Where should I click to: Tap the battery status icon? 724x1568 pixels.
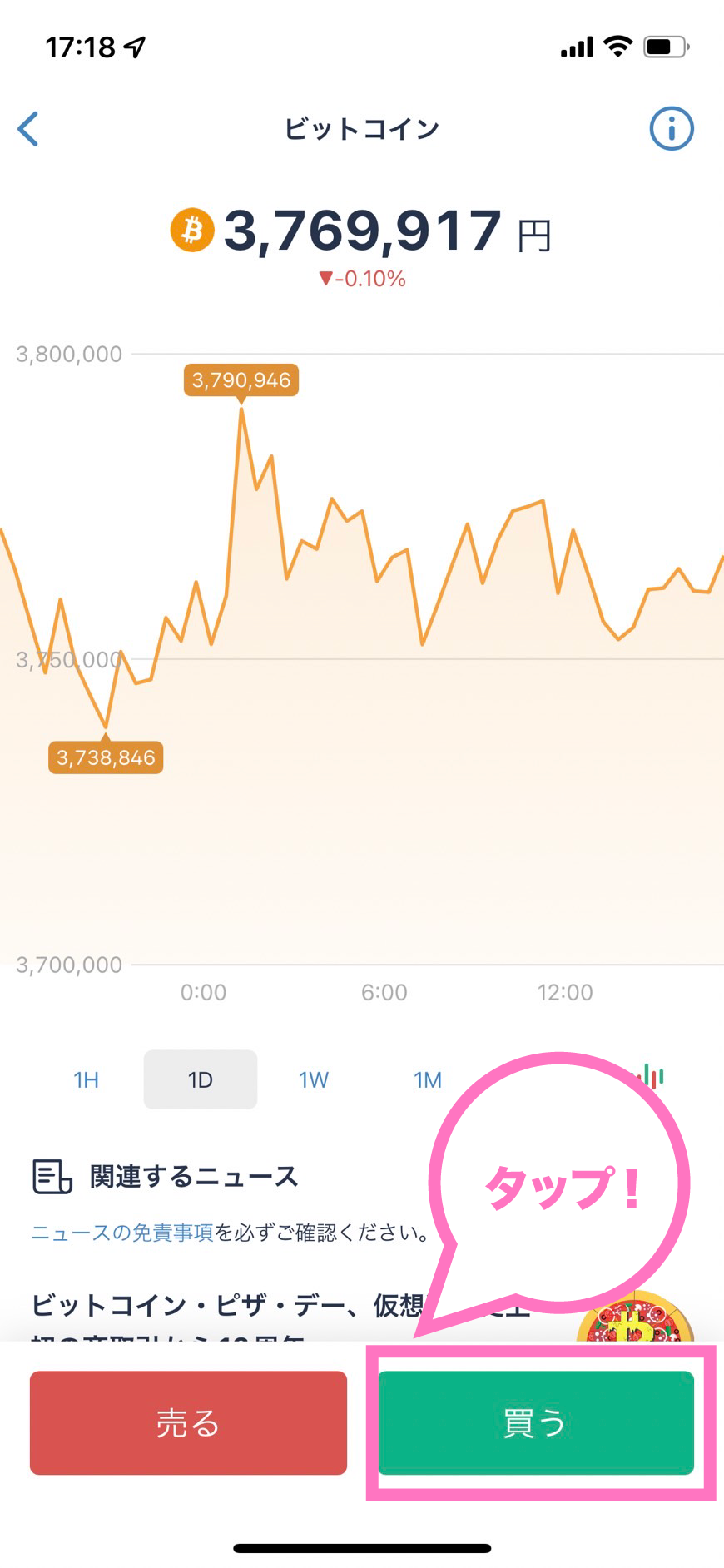666,47
